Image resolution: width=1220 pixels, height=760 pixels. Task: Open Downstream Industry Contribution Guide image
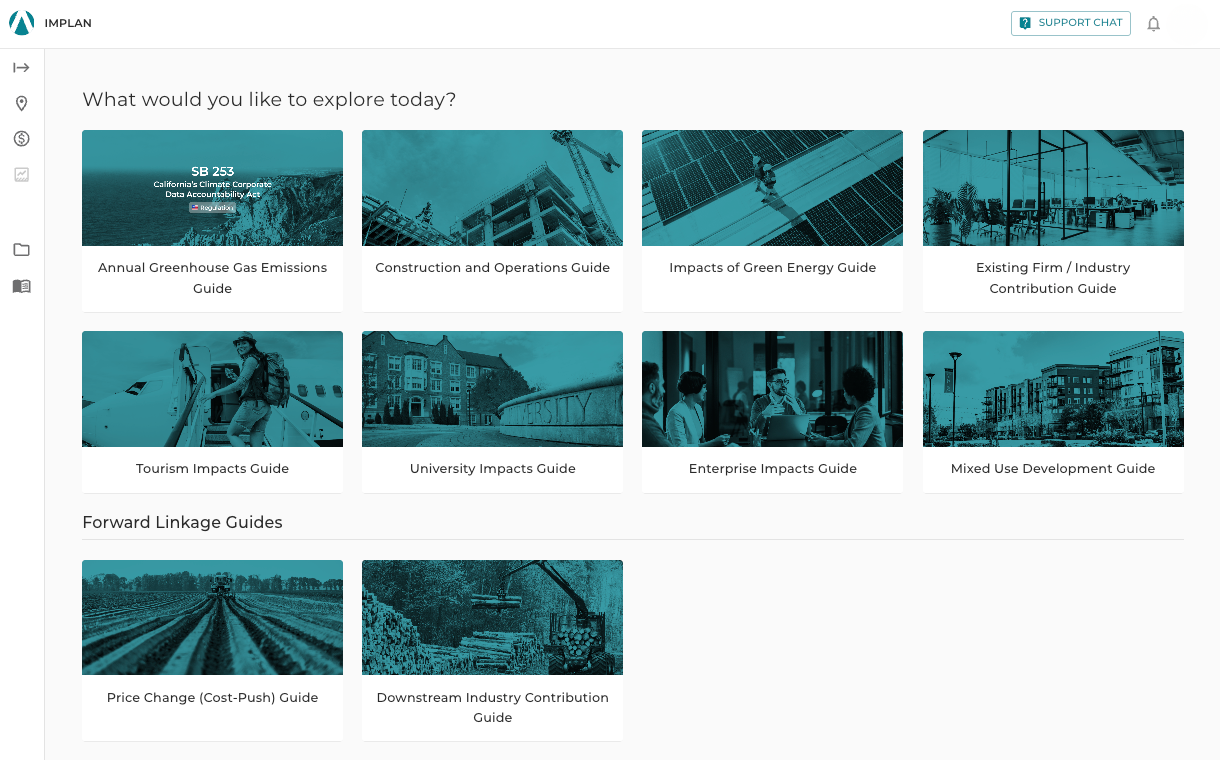click(x=492, y=618)
